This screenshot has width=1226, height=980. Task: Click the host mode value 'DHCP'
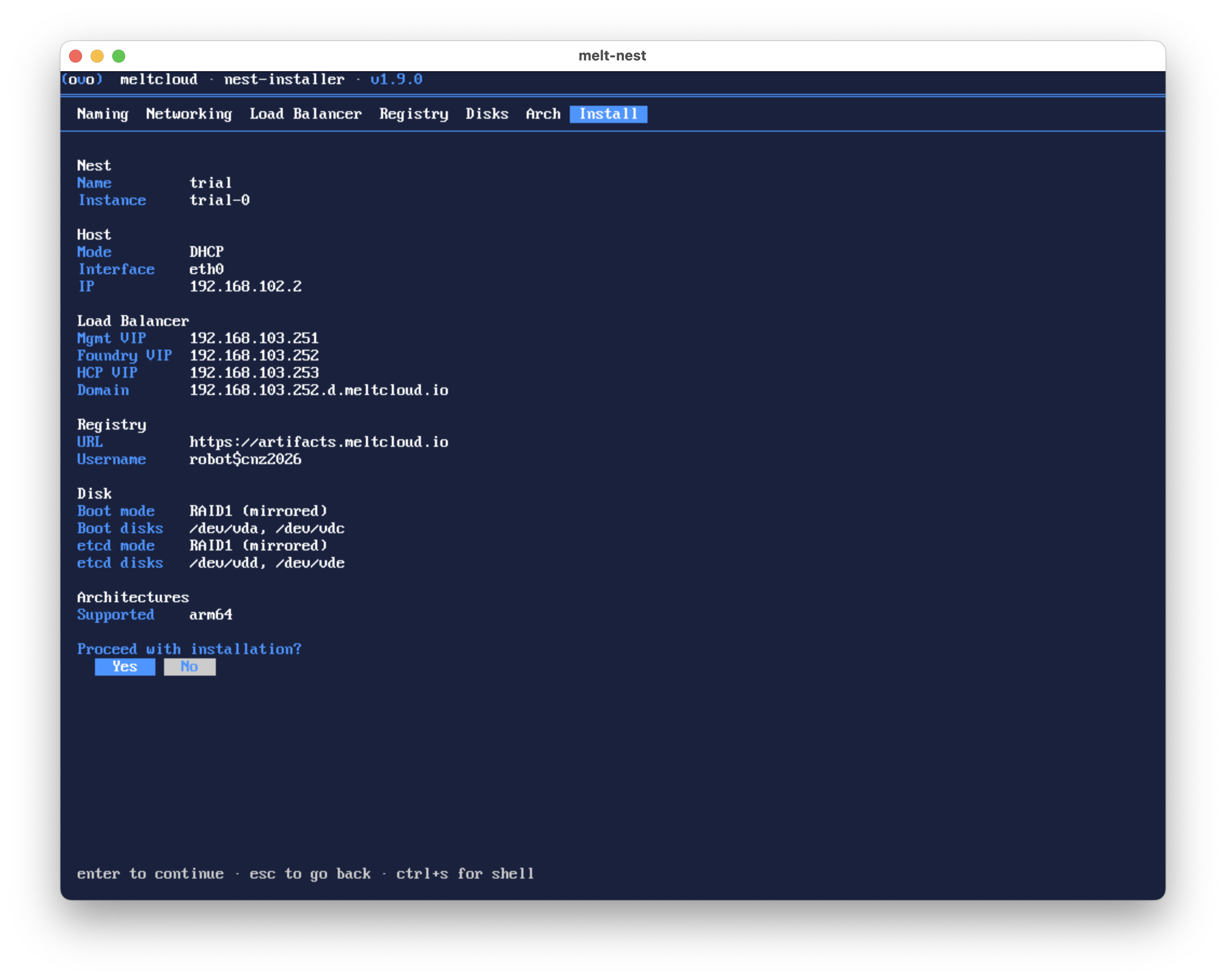click(207, 252)
